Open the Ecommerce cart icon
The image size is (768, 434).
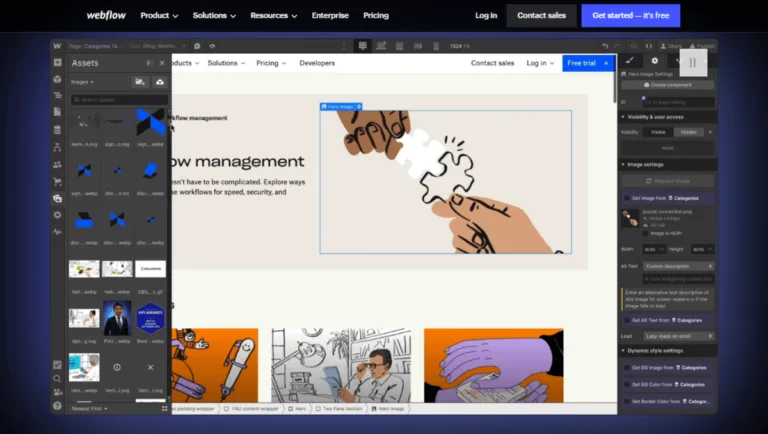tap(57, 182)
